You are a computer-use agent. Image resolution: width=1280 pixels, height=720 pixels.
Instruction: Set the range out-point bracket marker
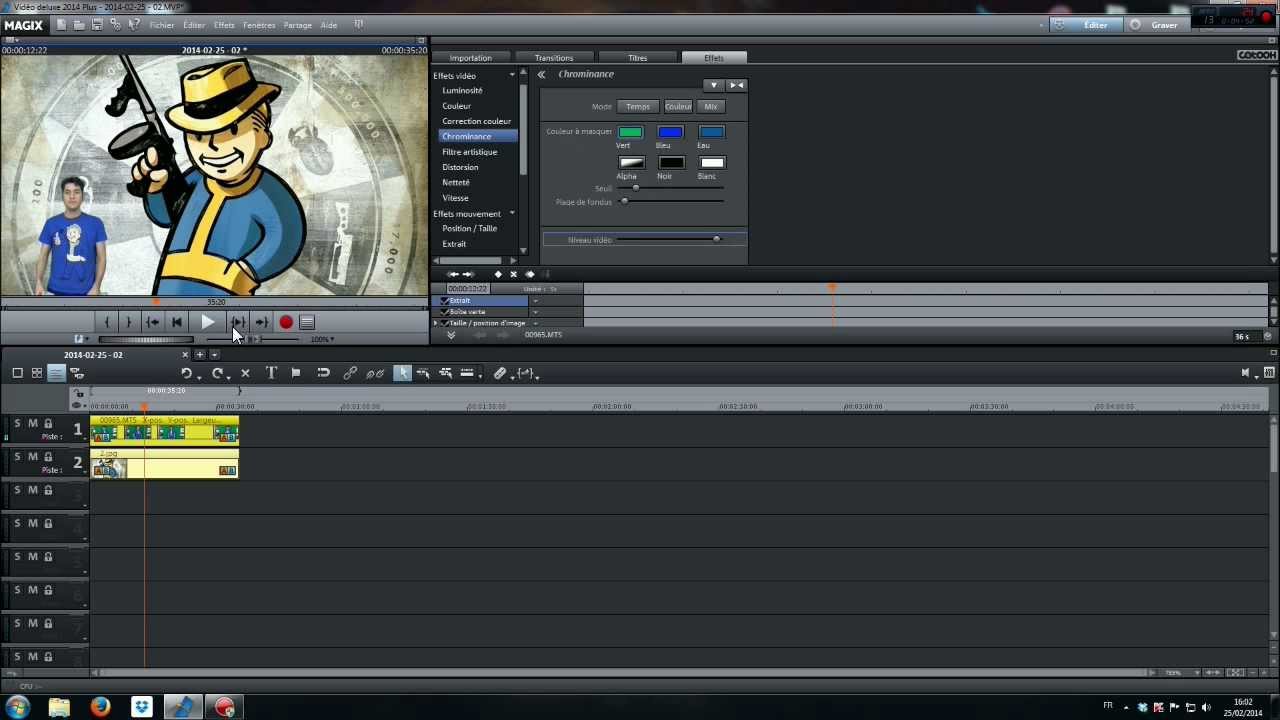(x=128, y=322)
